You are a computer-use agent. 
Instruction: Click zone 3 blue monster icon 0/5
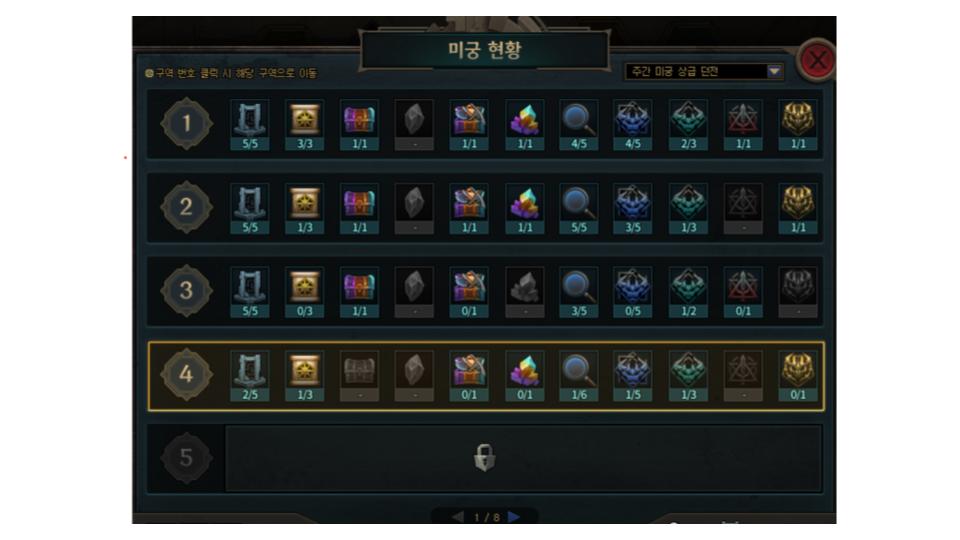(633, 293)
